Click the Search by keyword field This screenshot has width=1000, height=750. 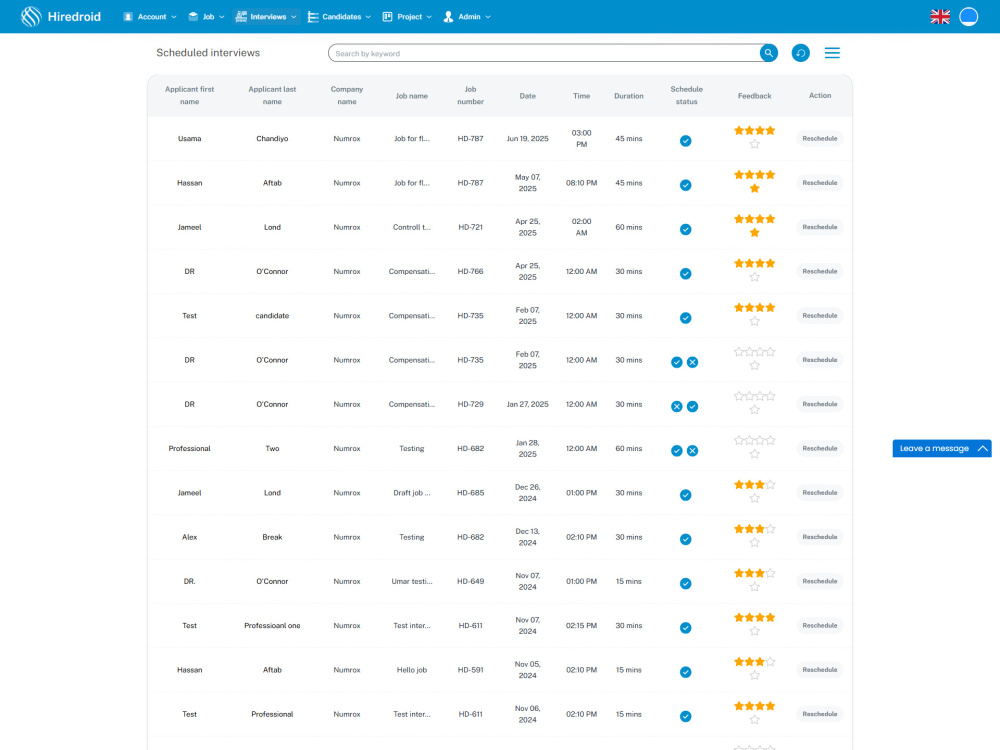coord(543,53)
